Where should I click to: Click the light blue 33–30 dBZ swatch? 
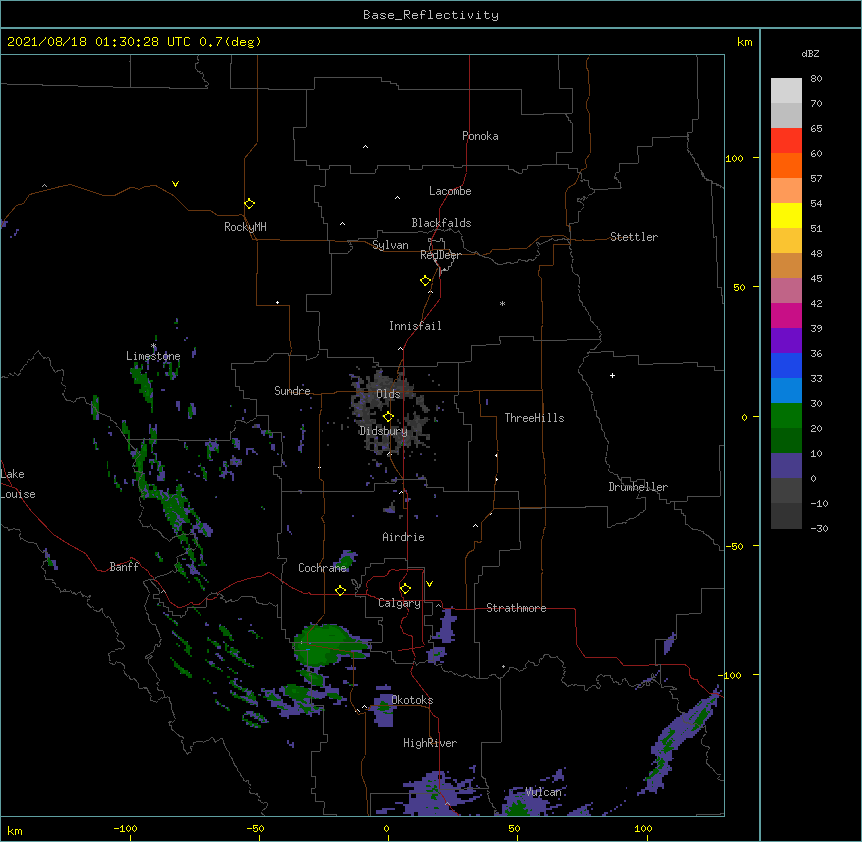[786, 390]
